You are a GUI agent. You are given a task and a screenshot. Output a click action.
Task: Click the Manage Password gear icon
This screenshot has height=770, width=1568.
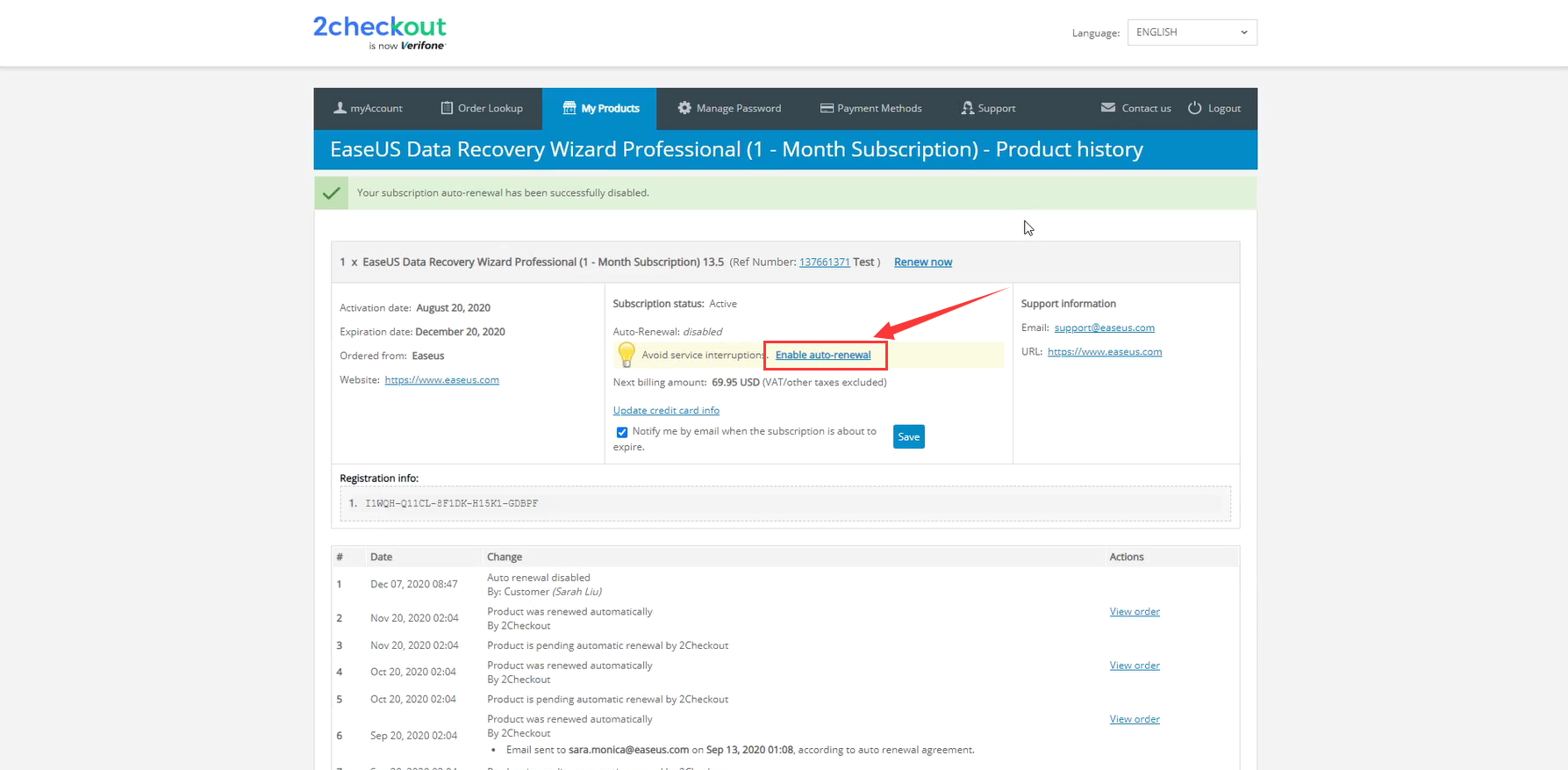tap(684, 108)
